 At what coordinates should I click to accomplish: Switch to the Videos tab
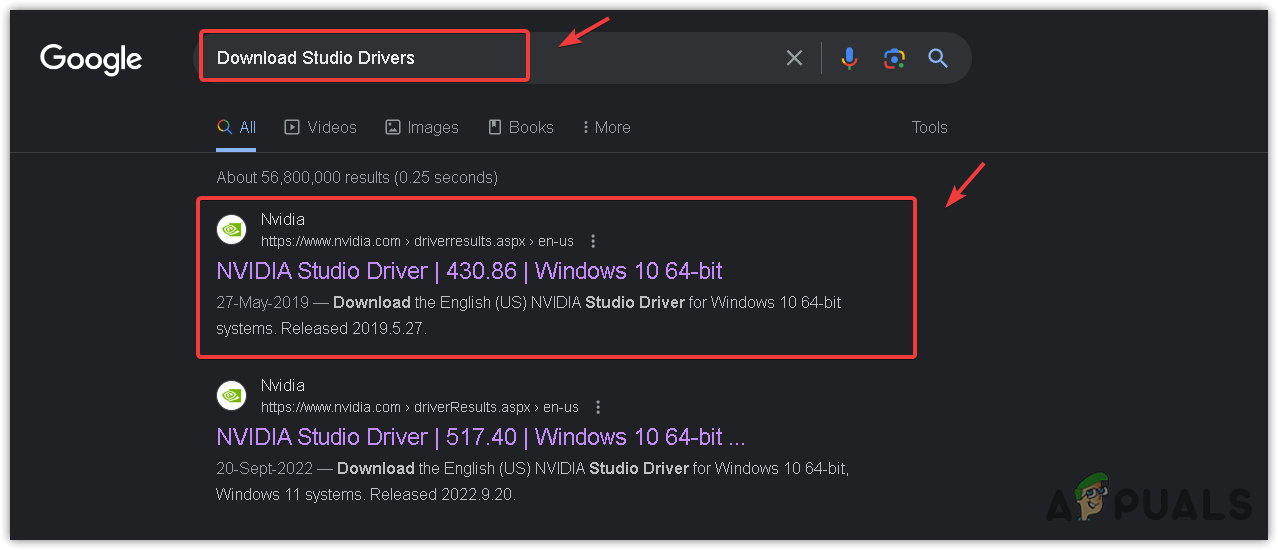click(x=320, y=127)
